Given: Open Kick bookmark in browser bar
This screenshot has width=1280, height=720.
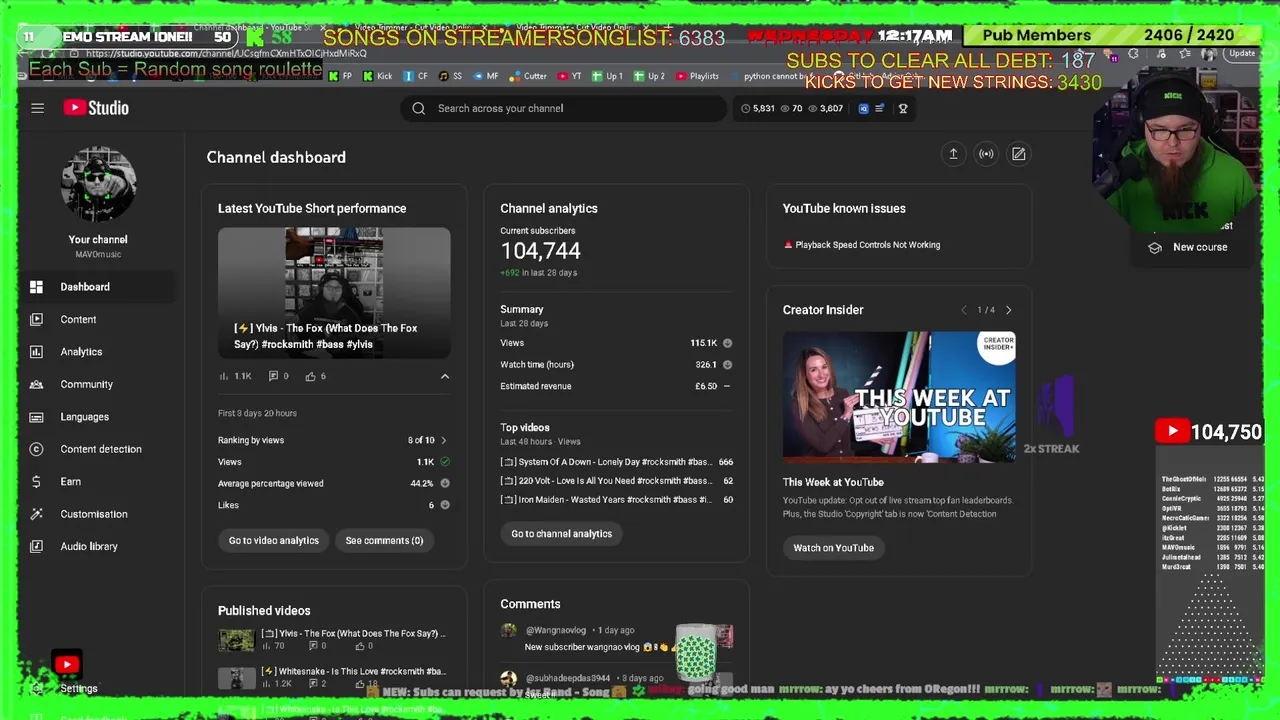Looking at the screenshot, I should point(378,76).
